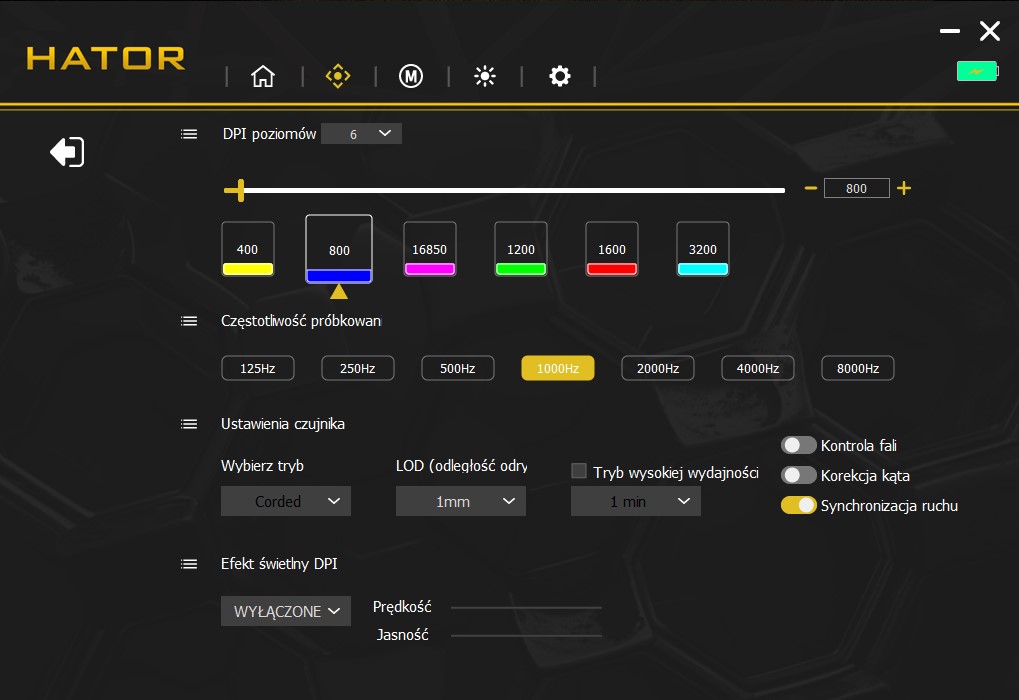Image resolution: width=1019 pixels, height=700 pixels.
Task: Enable the Kontrola fali toggle
Action: (x=799, y=445)
